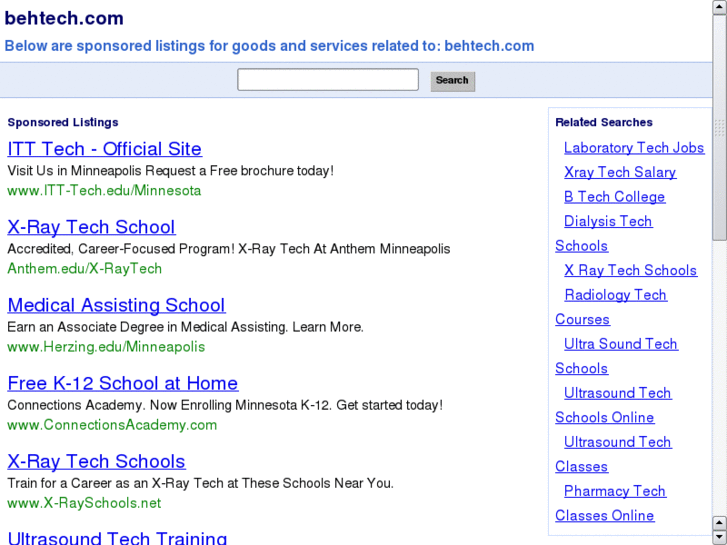Visit www.X-RaySchools.net URL
The height and width of the screenshot is (545, 727).
click(84, 503)
